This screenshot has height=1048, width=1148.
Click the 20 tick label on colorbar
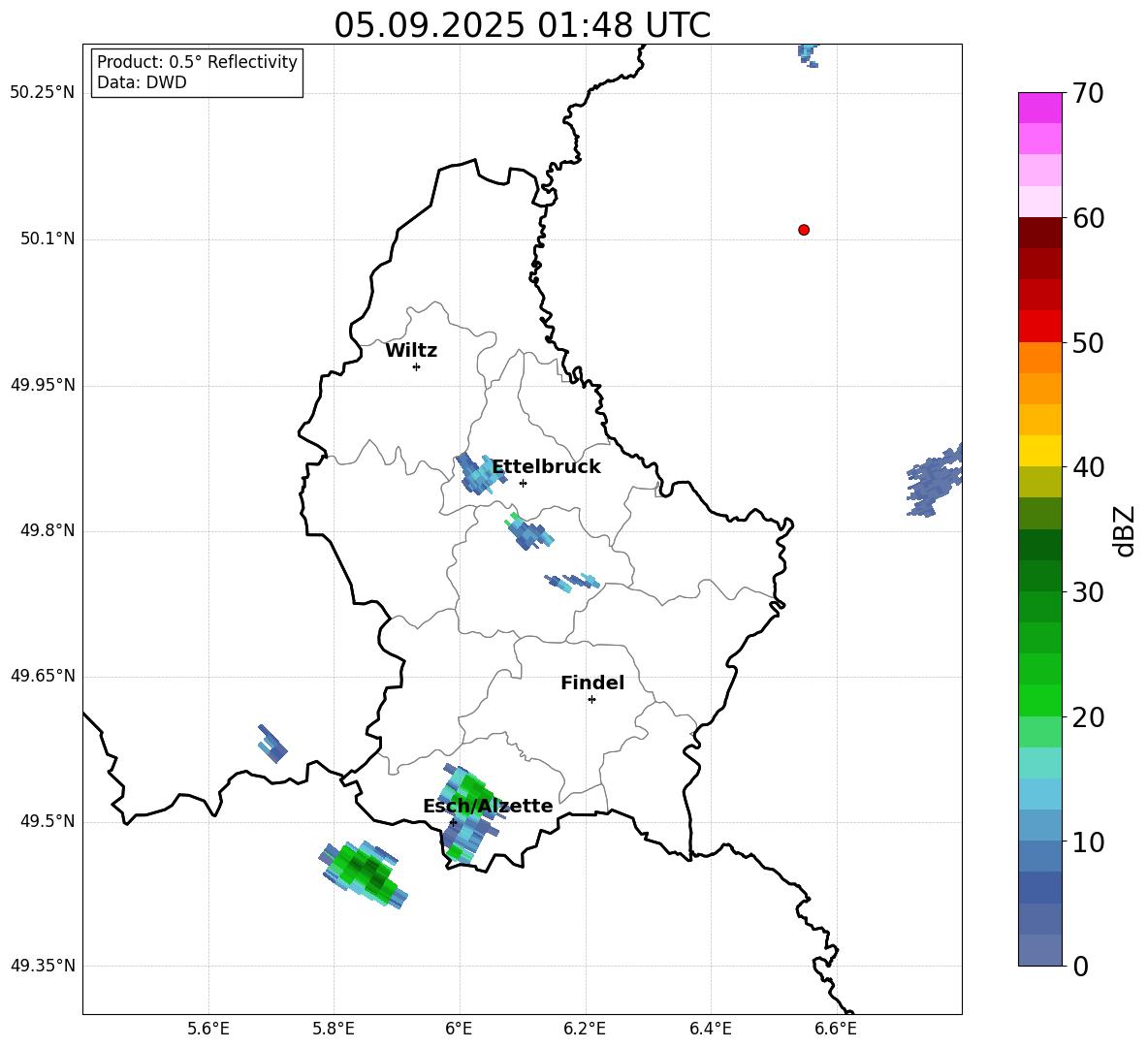tap(1088, 718)
